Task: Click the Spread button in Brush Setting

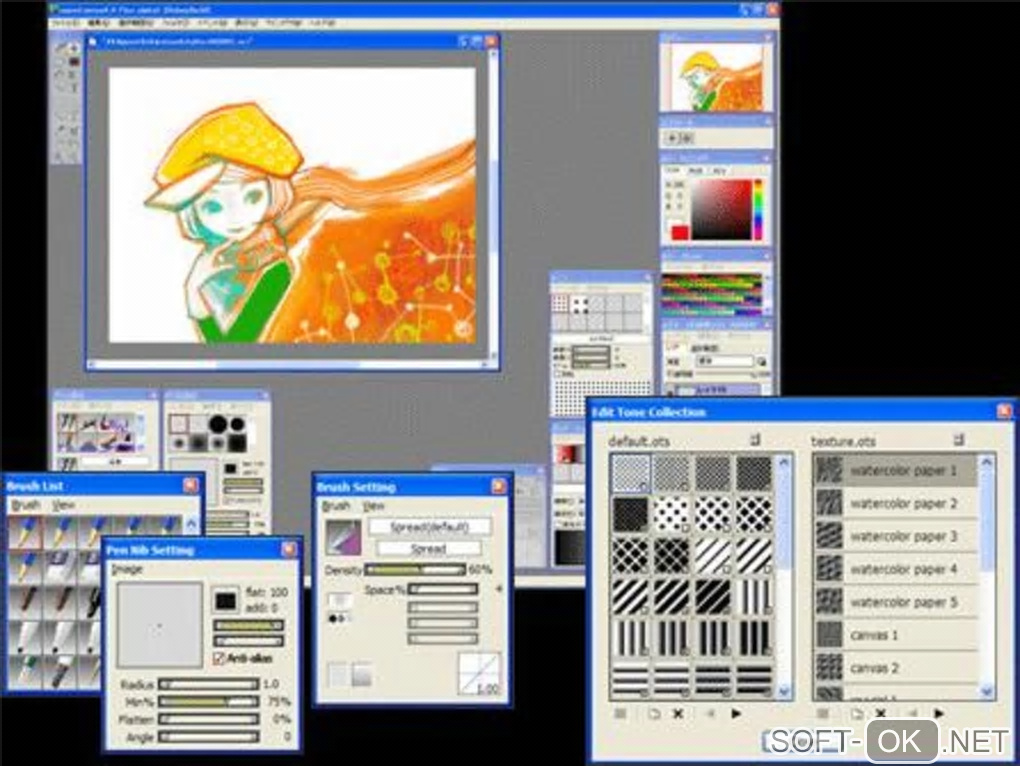Action: point(428,549)
